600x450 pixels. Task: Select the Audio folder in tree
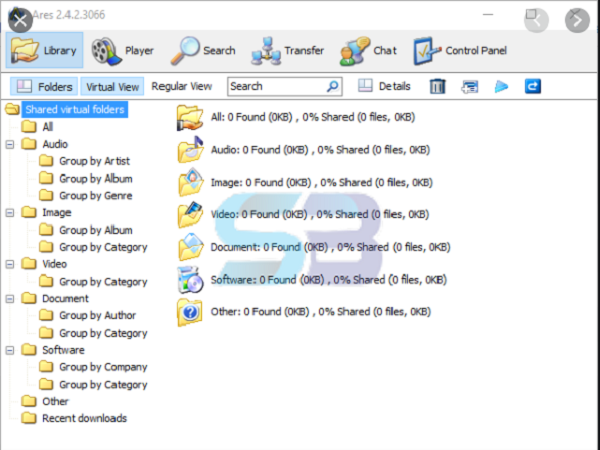55,144
